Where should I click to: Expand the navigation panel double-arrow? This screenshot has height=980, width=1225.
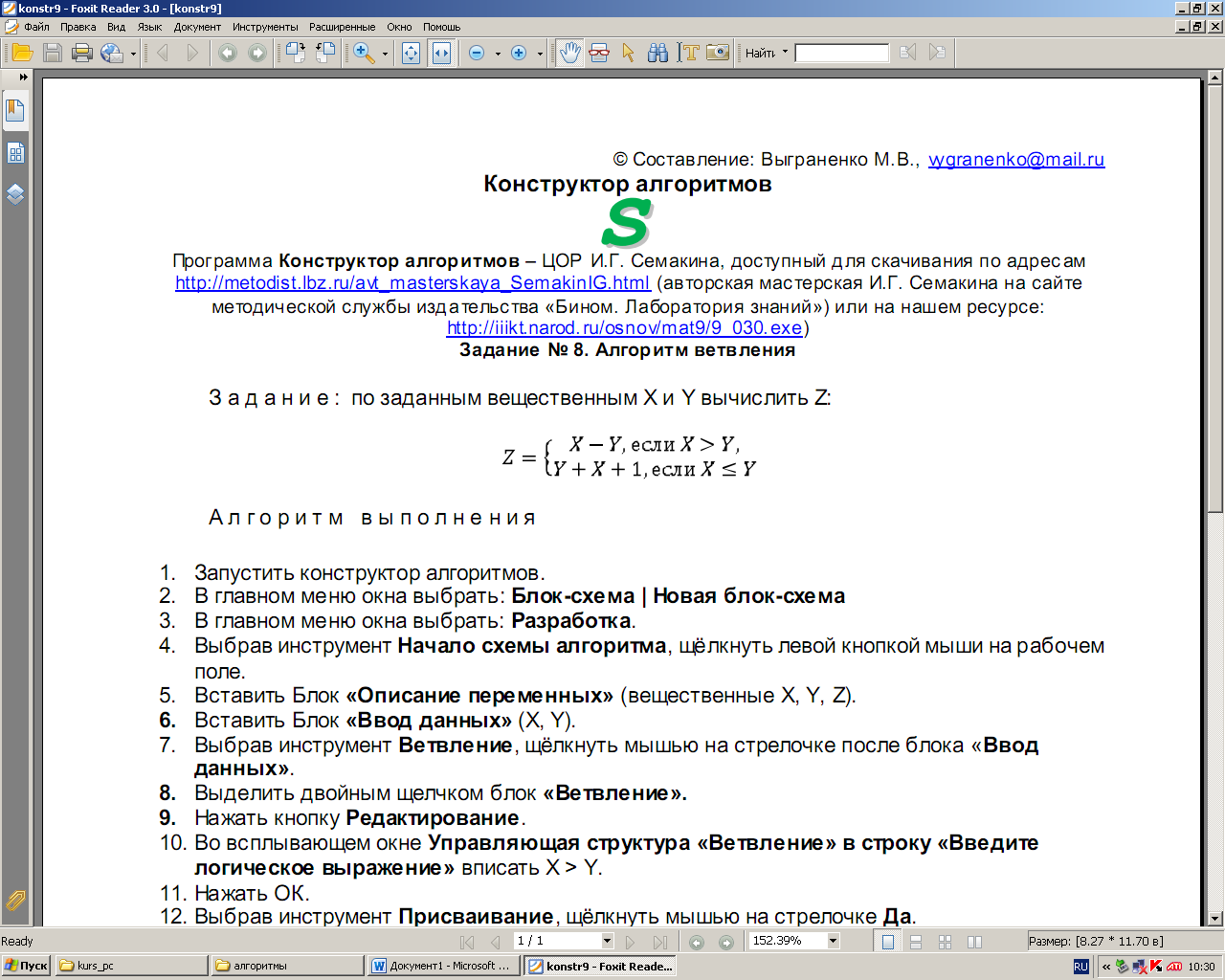pyautogui.click(x=24, y=78)
